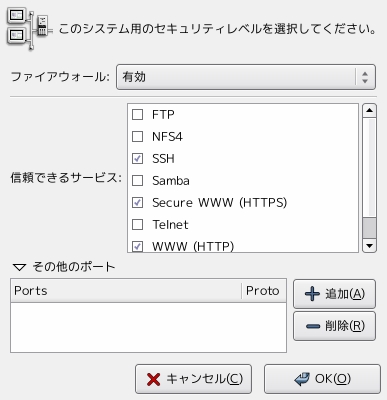
Task: Uncheck the WWW (HTTP) service
Action: pos(138,247)
